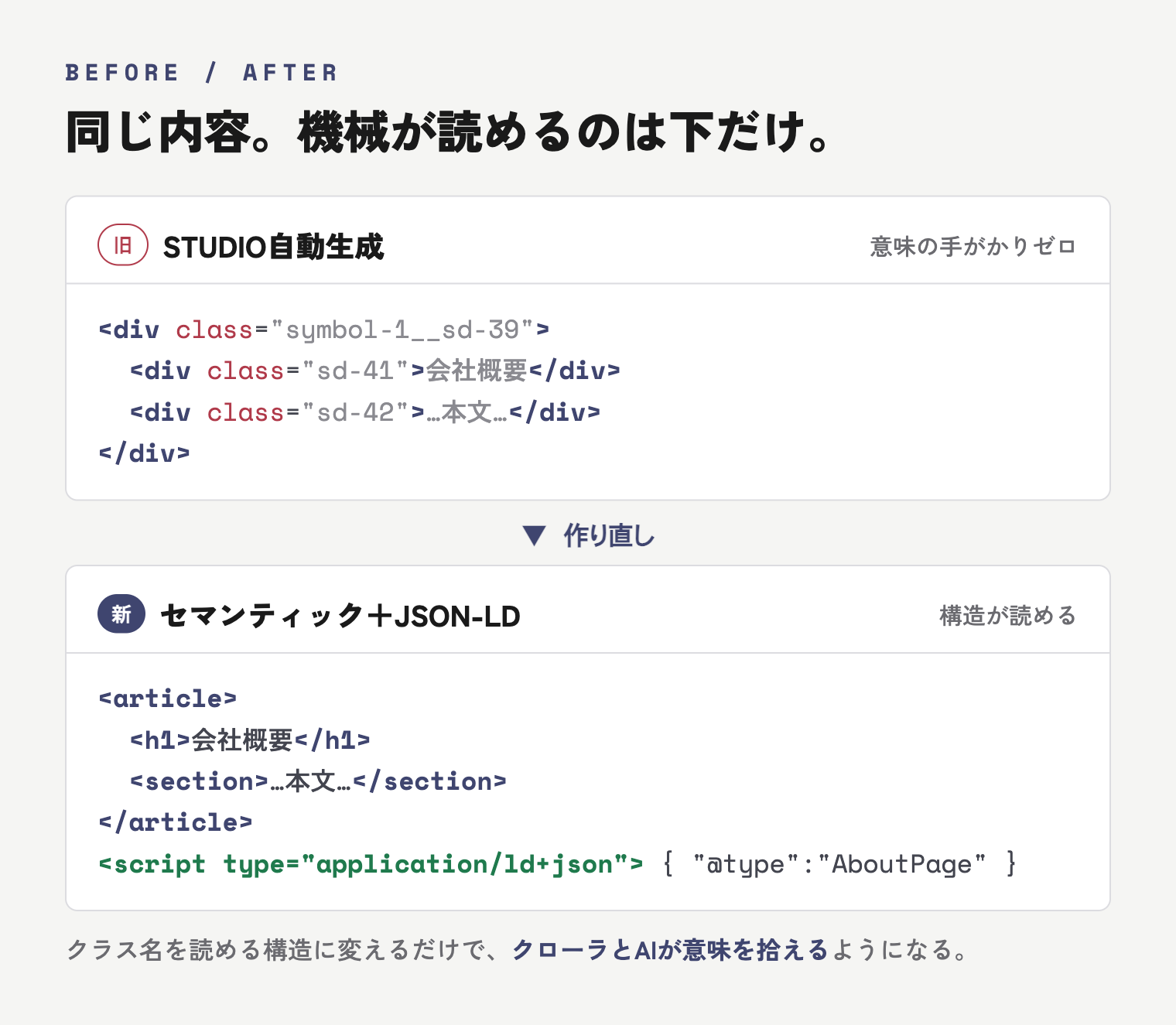Click the sd-42 本文 div code line
The image size is (1176, 1025).
point(365,412)
